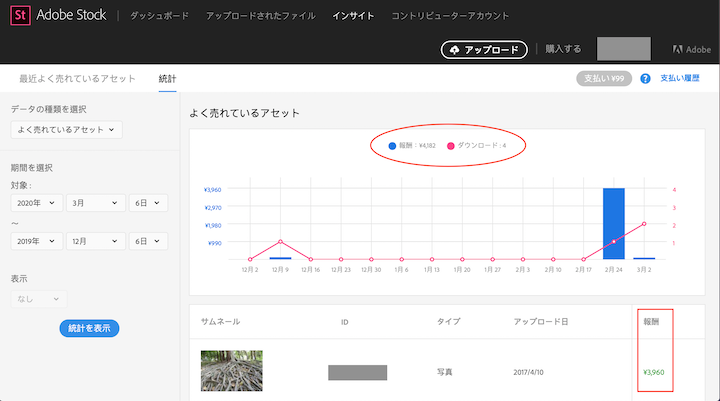Screen dimensions: 720x401
Task: Open コントリビューターアカウント menu item
Action: (450, 16)
